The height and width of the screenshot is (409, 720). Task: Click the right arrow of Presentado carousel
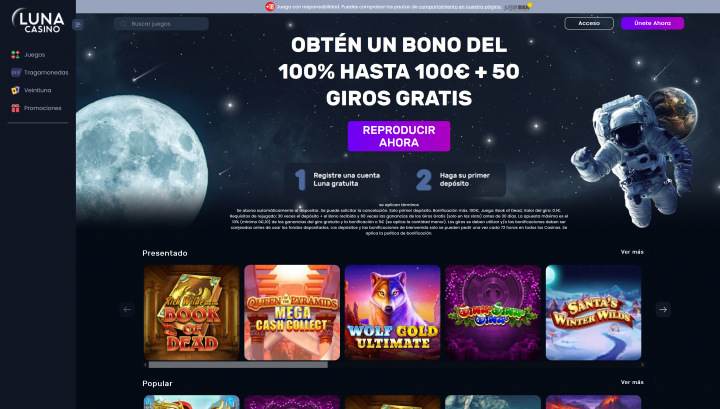(663, 309)
